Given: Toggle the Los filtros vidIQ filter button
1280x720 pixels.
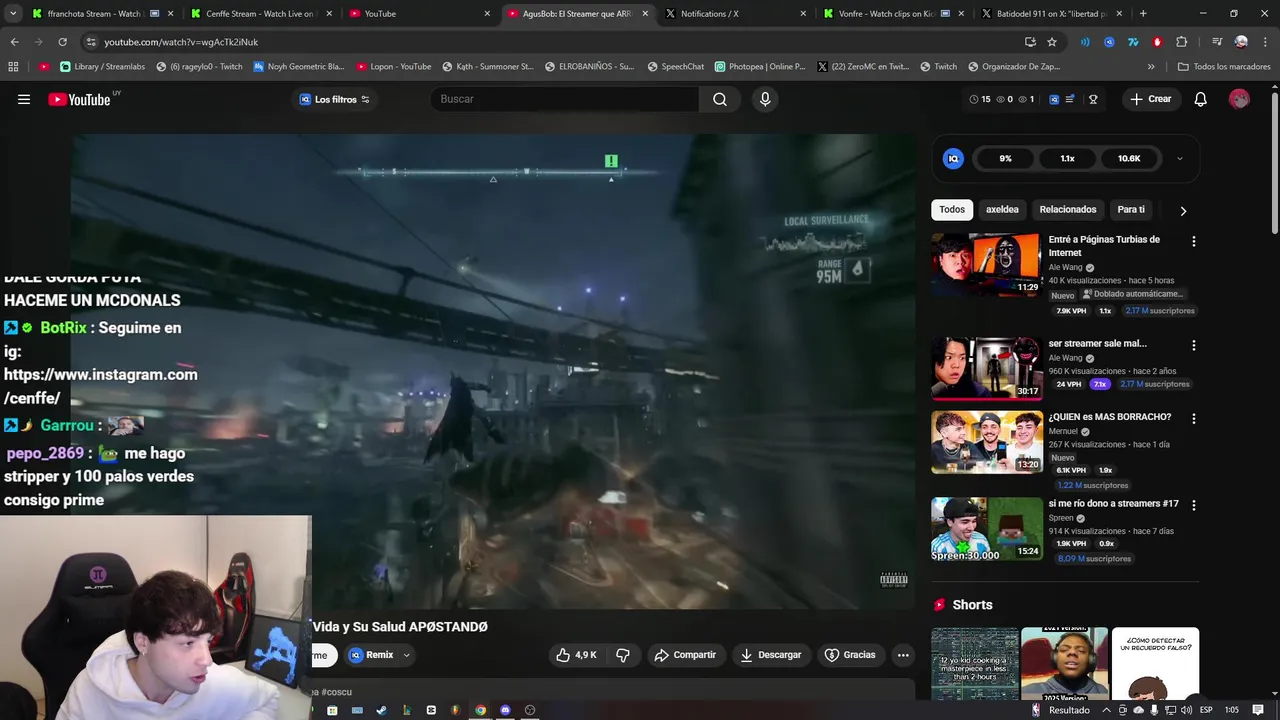Looking at the screenshot, I should tap(335, 99).
